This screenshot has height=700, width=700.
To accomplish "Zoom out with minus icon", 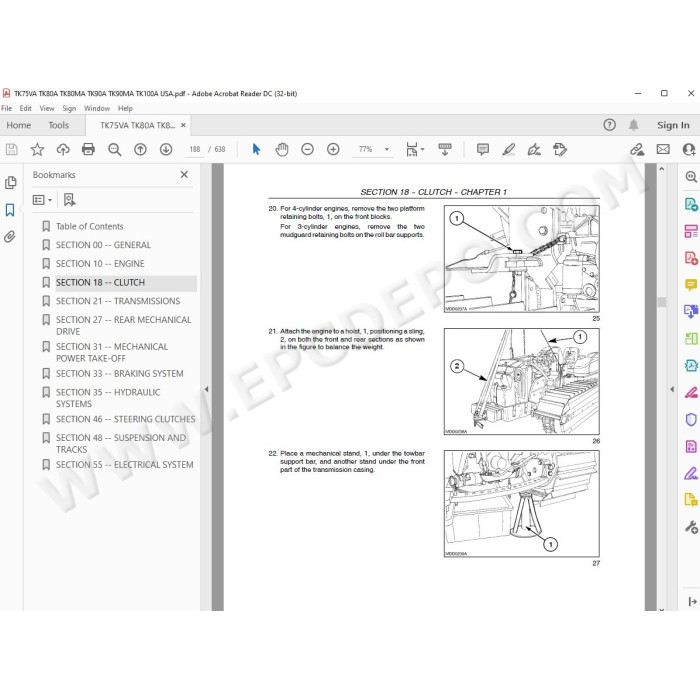I will pos(307,149).
